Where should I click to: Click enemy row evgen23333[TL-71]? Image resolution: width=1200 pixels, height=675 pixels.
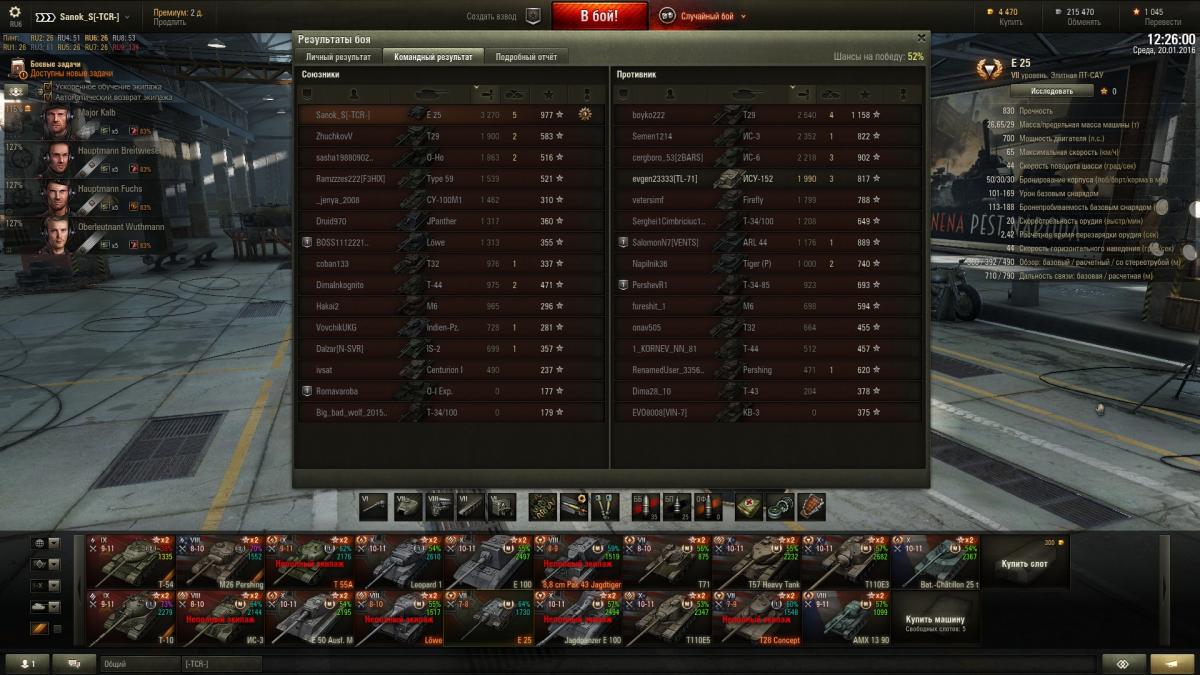tap(766, 178)
